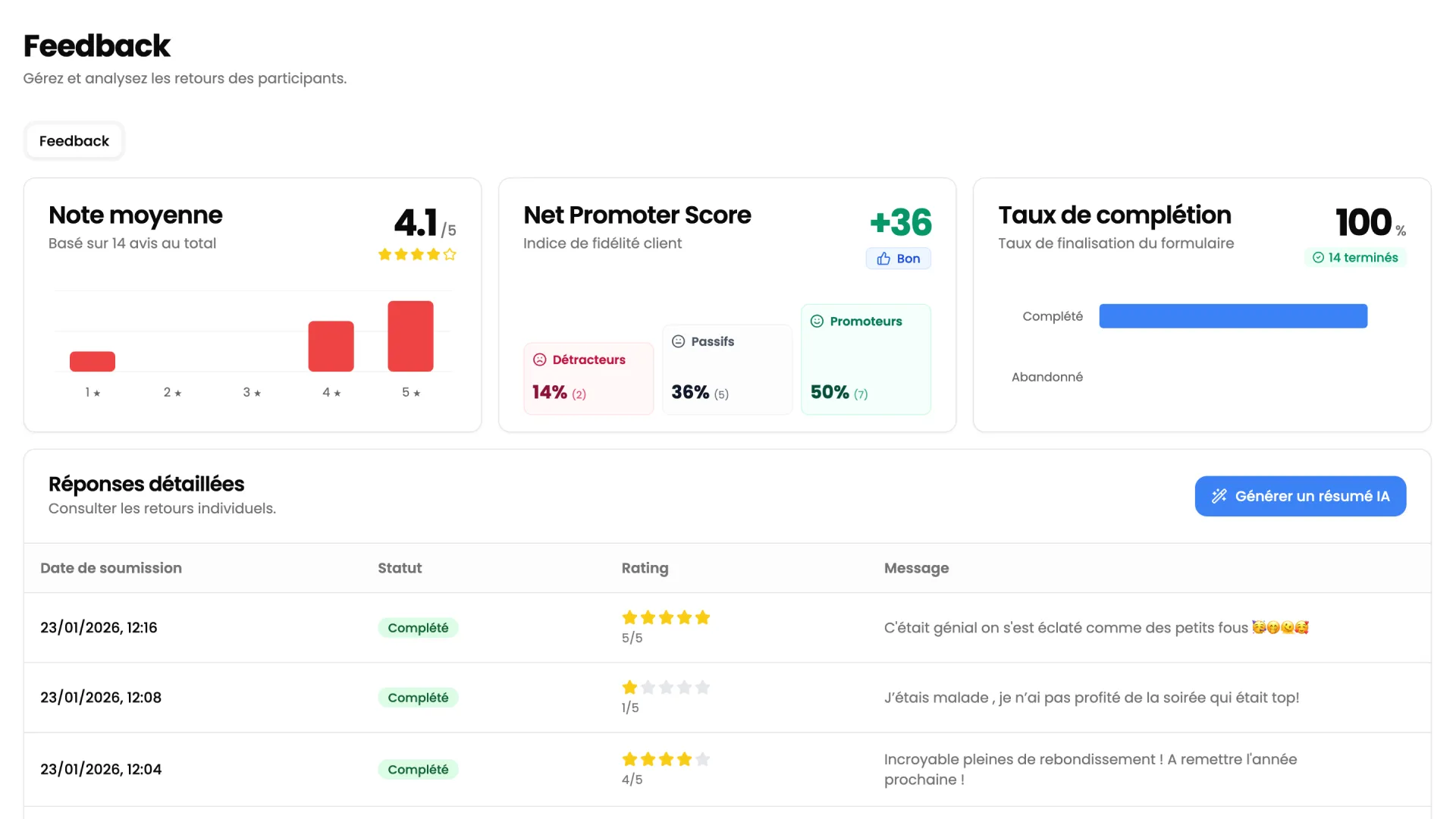Viewport: 1456px width, 819px height.
Task: Select the 'Date de soumission' column header
Action: tap(111, 568)
